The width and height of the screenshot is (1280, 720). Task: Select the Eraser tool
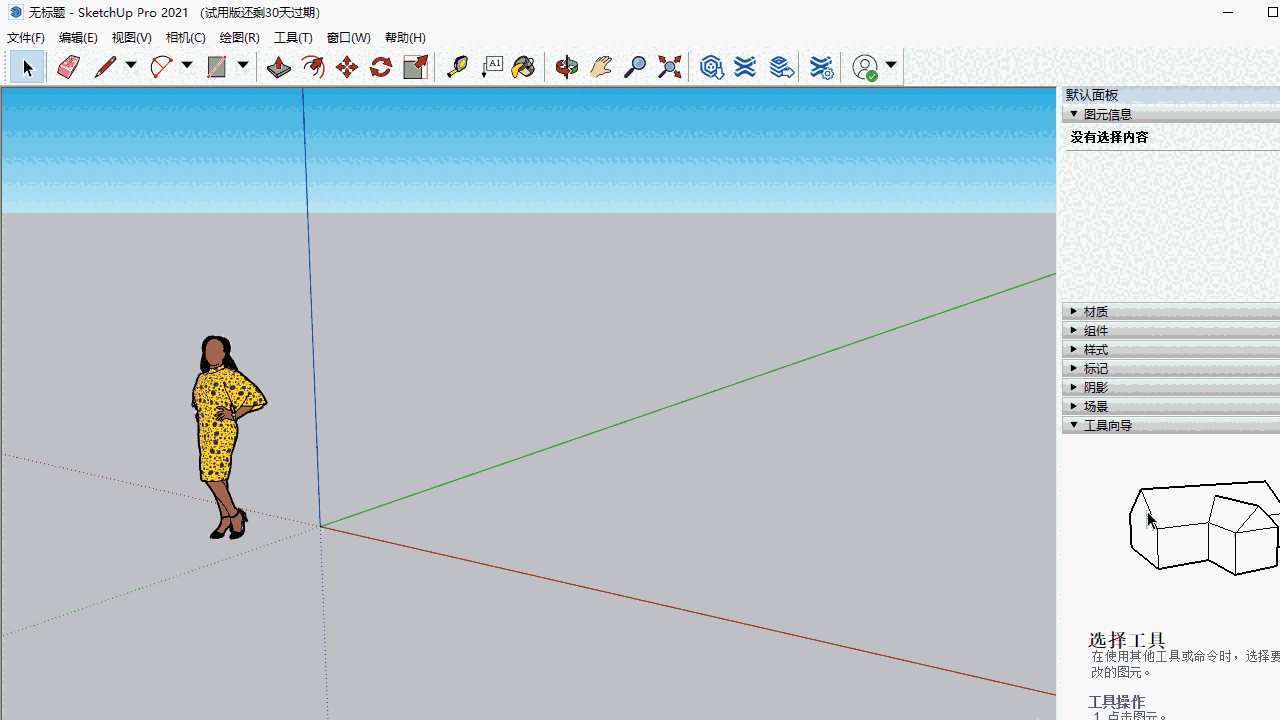[68, 67]
